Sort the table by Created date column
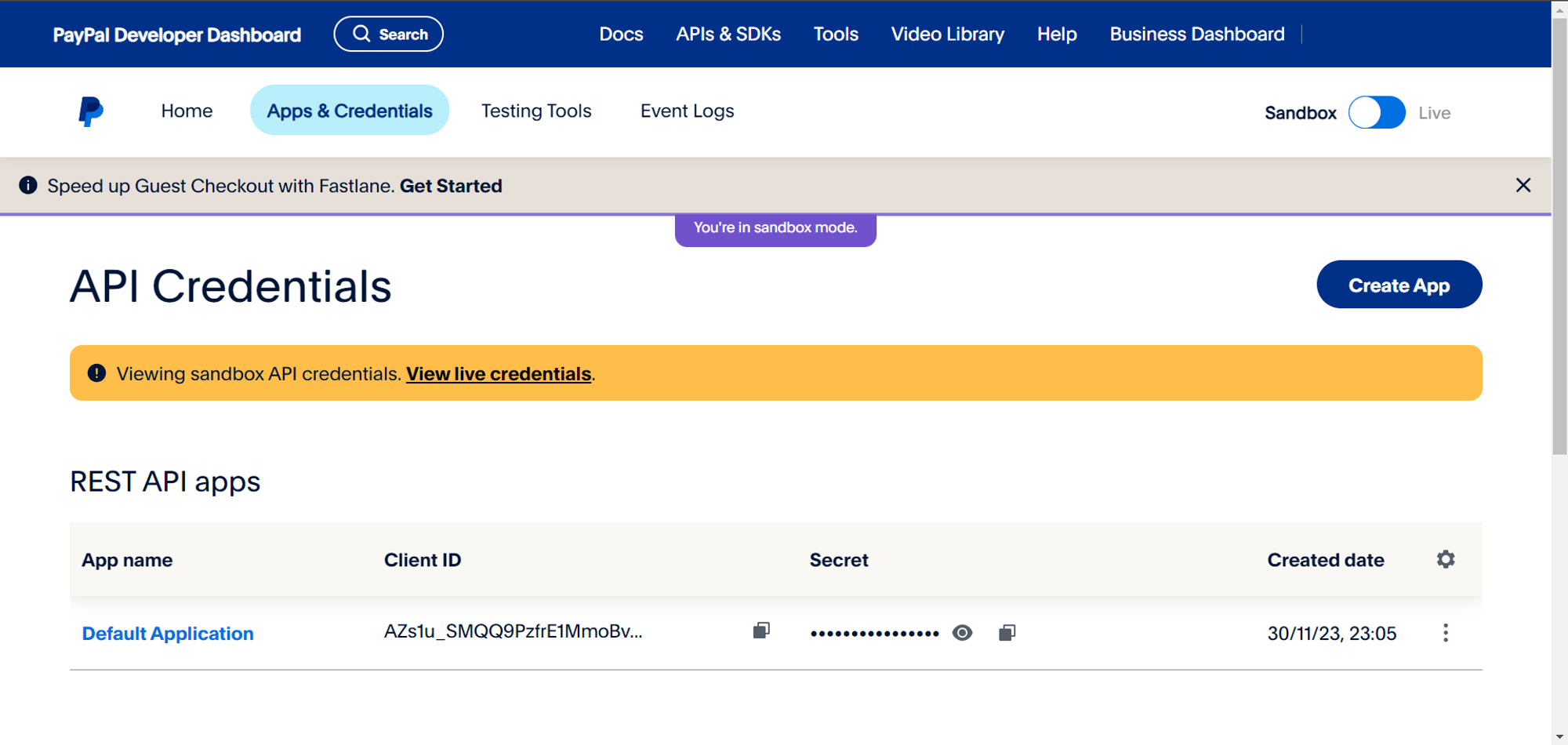The width and height of the screenshot is (1568, 745). [1325, 559]
